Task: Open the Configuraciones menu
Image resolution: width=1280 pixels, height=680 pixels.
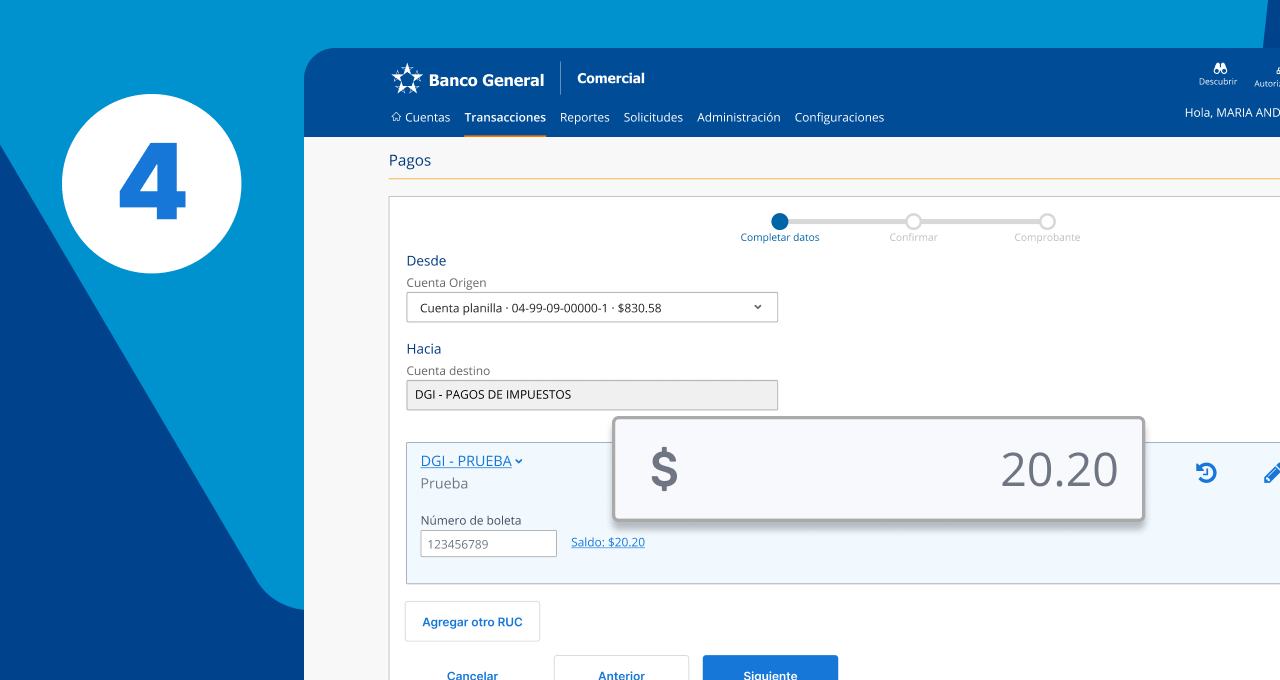Action: point(839,117)
